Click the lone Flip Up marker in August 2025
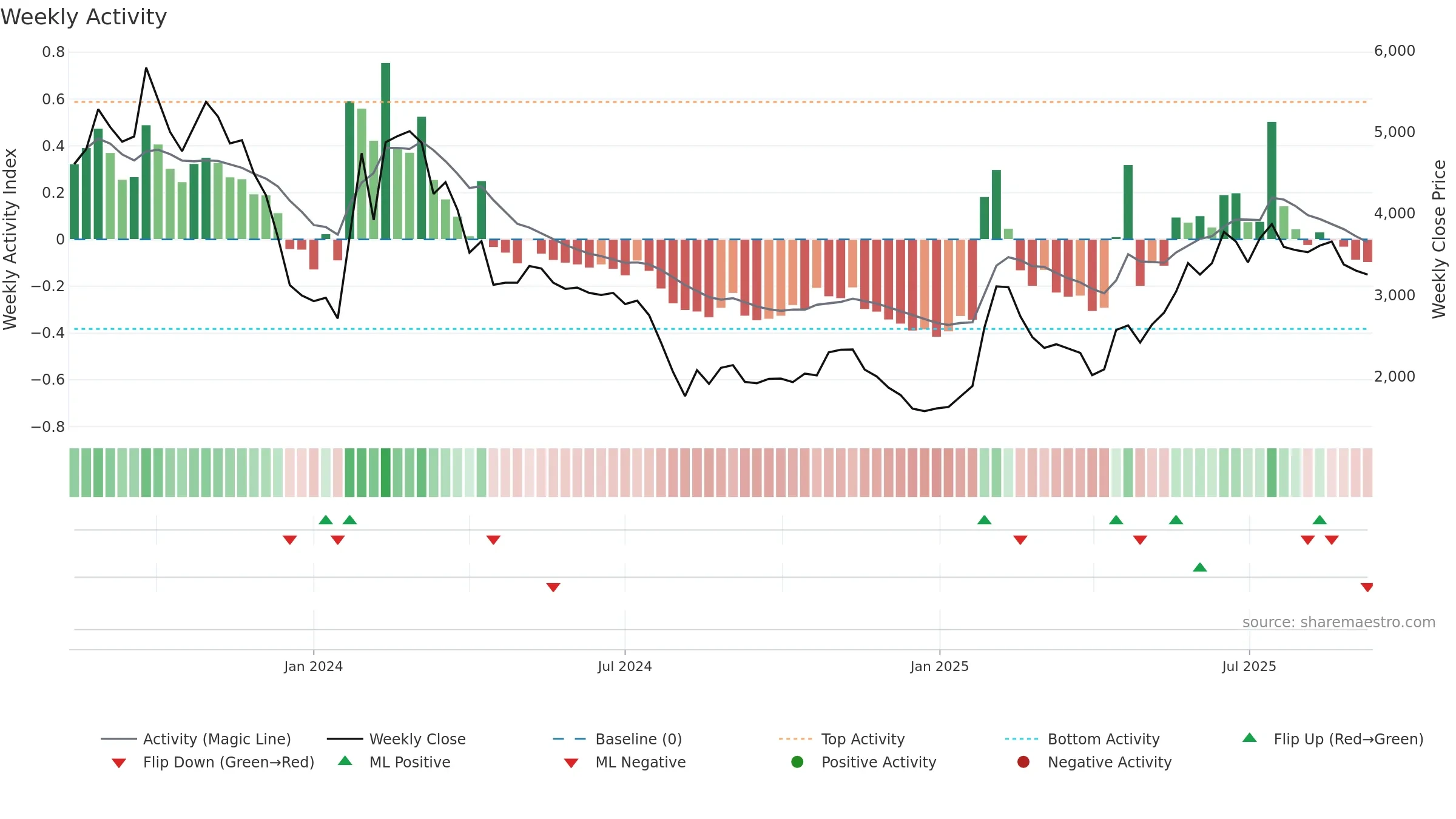Image resolution: width=1456 pixels, height=819 pixels. tap(1319, 520)
